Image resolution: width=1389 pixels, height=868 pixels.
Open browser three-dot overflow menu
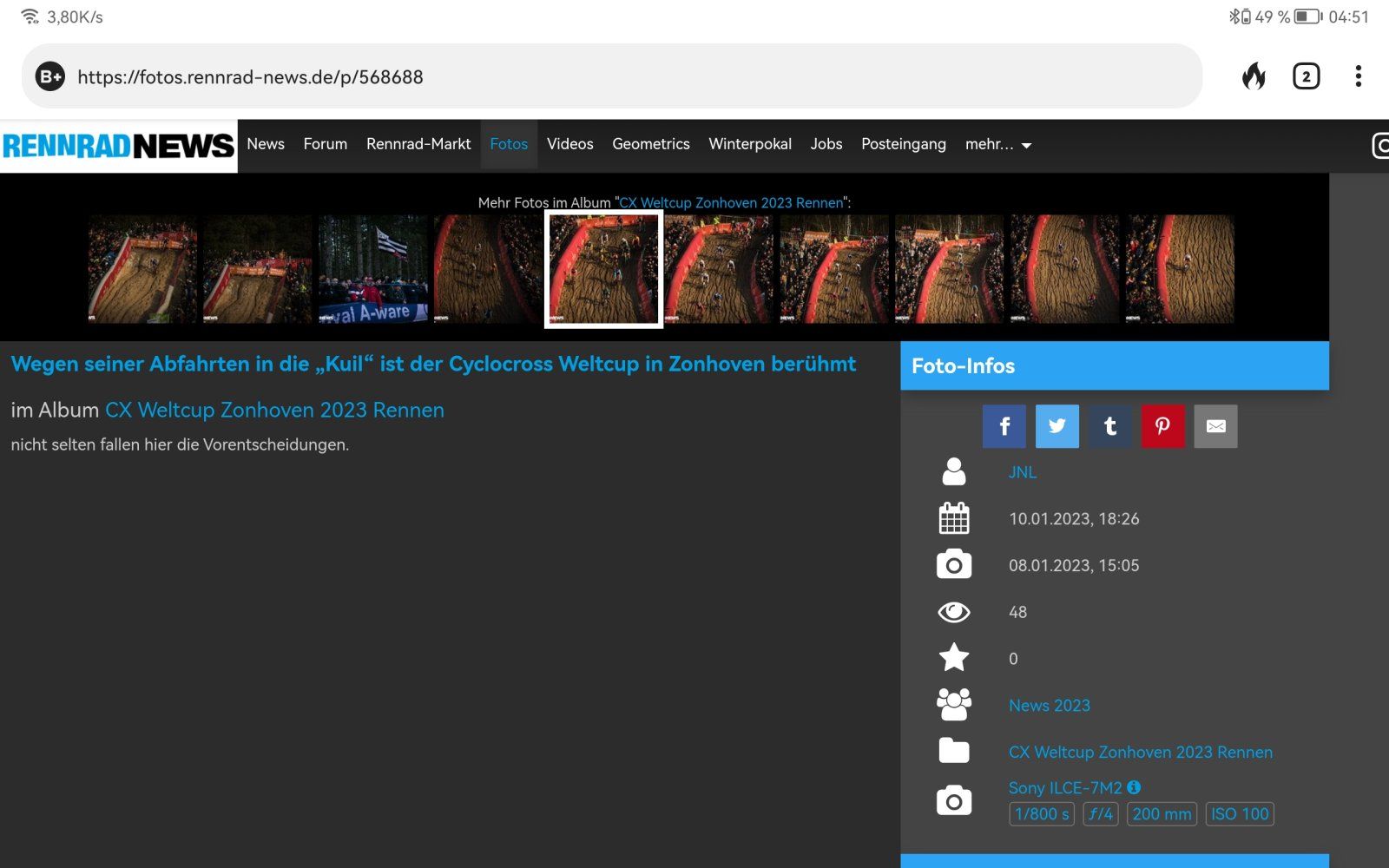click(x=1358, y=76)
